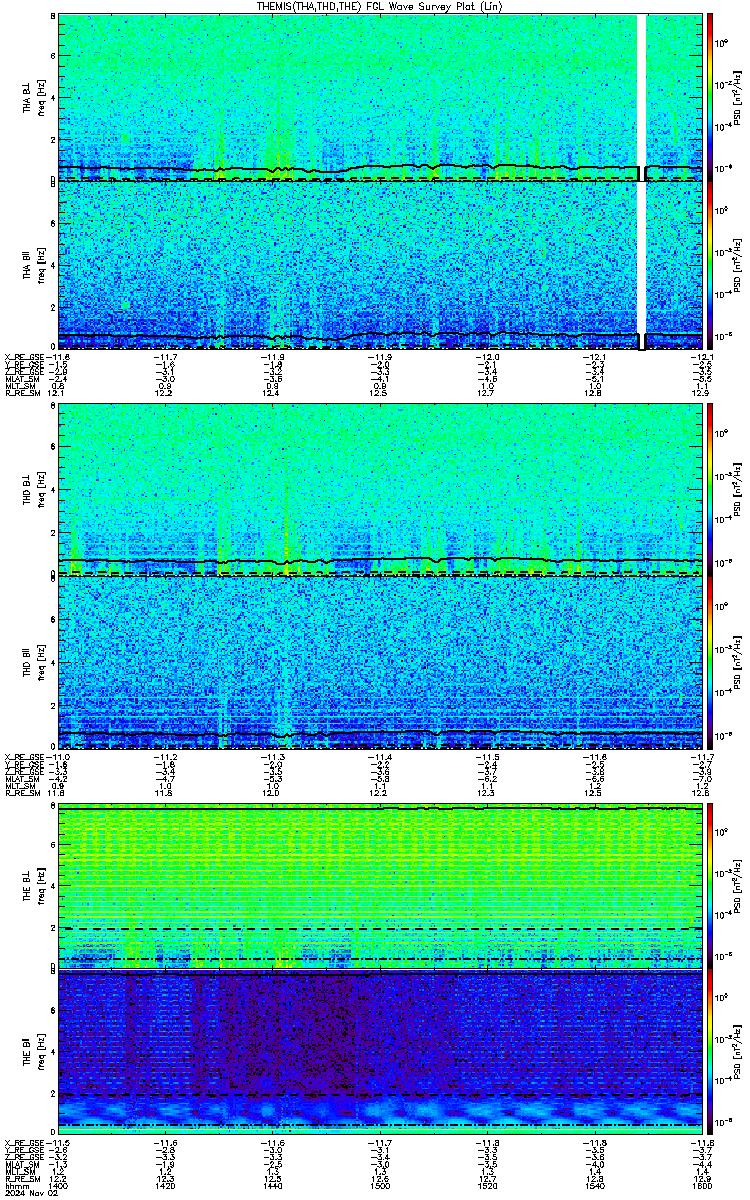Select R_RE_SM row label under THD panels
This screenshot has width=750, height=1200.
pos(21,793)
